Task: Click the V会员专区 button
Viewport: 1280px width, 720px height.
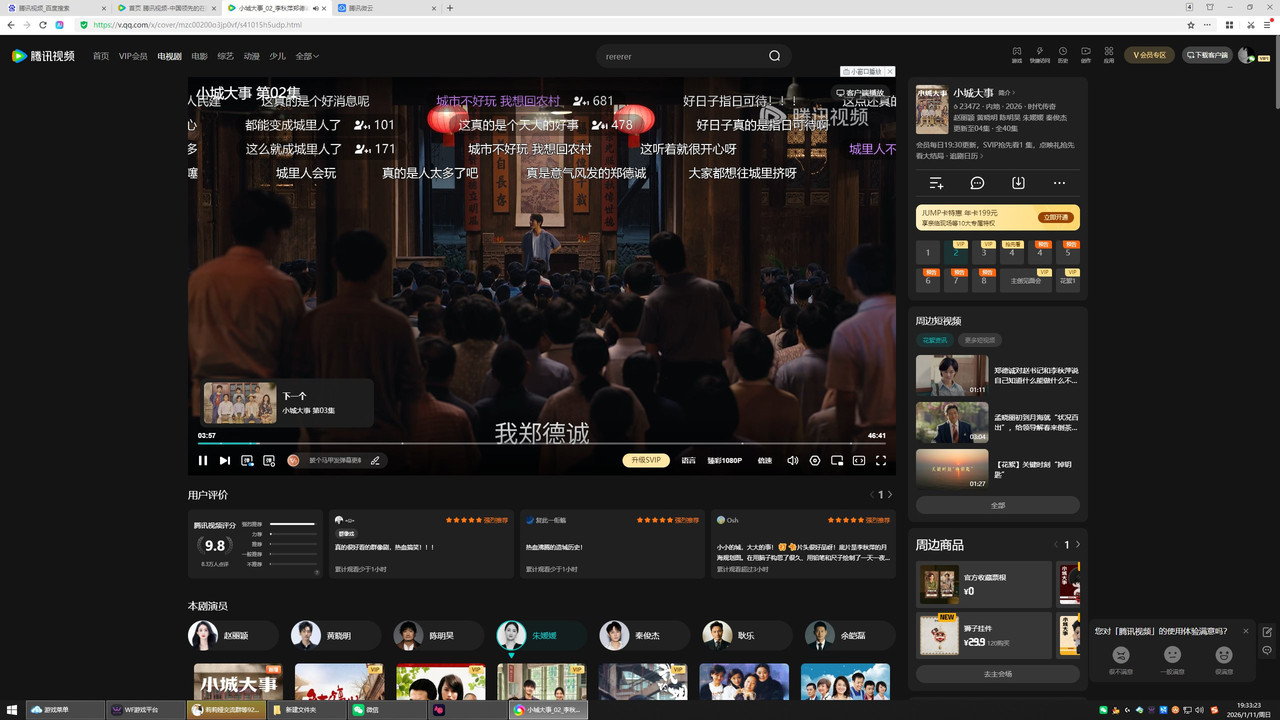Action: [1149, 55]
